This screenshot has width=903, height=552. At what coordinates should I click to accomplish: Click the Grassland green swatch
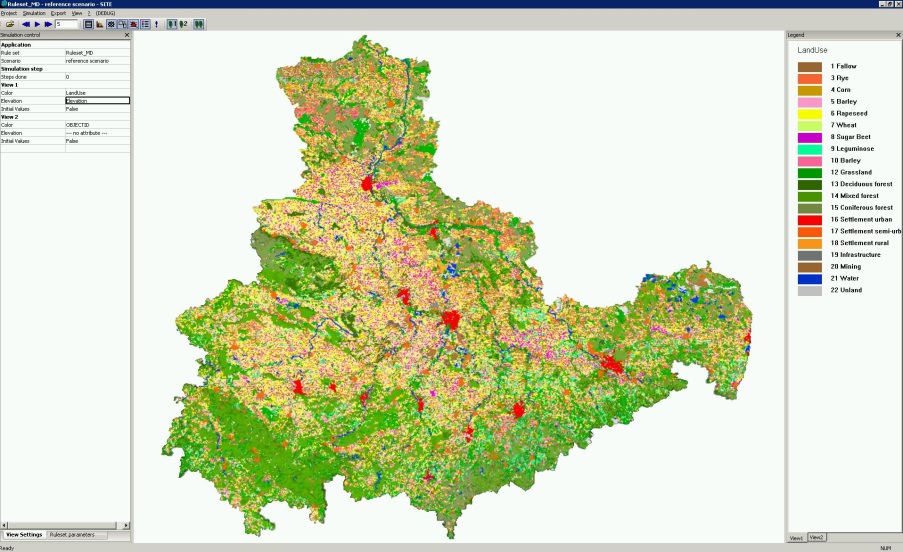click(x=810, y=173)
